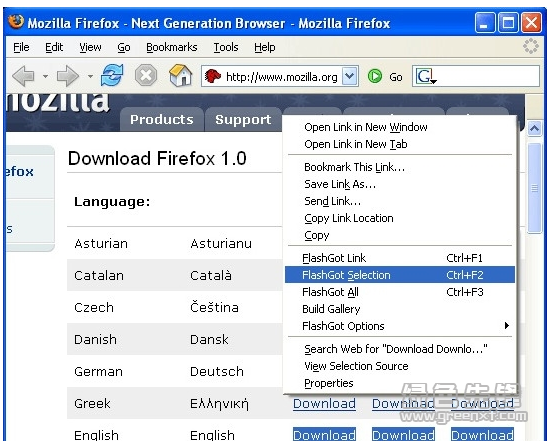Image resolution: width=549 pixels, height=441 pixels.
Task: Select FlashGot Selection
Action: tap(400, 275)
